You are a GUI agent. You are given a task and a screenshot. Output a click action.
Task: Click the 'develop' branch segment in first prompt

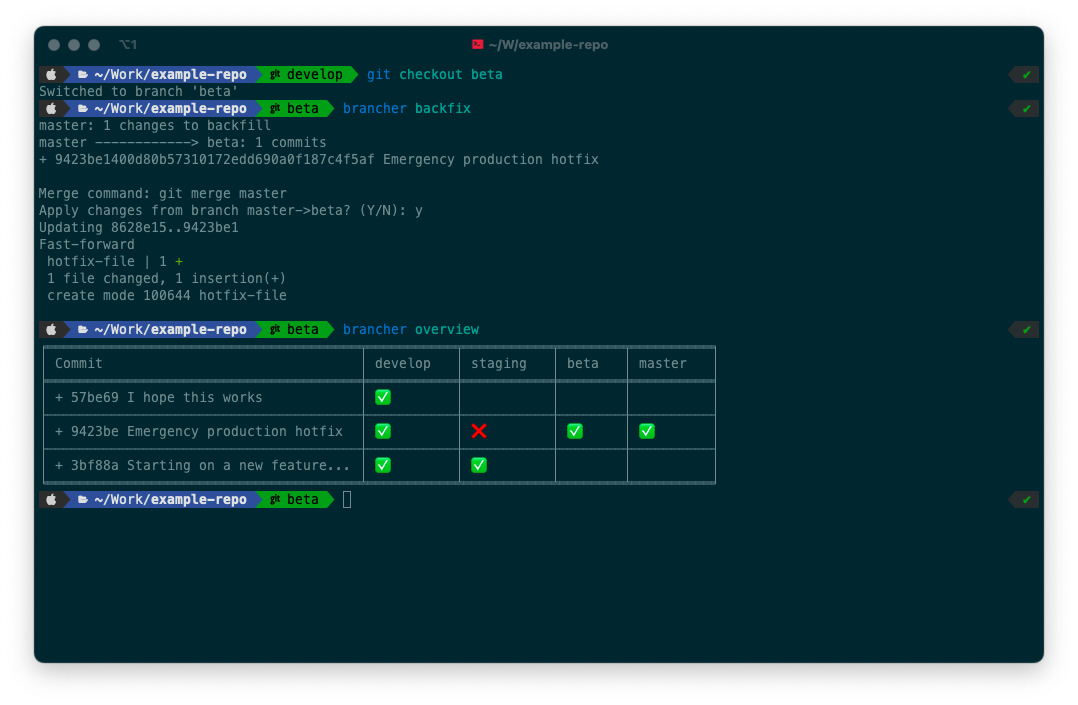tap(307, 74)
